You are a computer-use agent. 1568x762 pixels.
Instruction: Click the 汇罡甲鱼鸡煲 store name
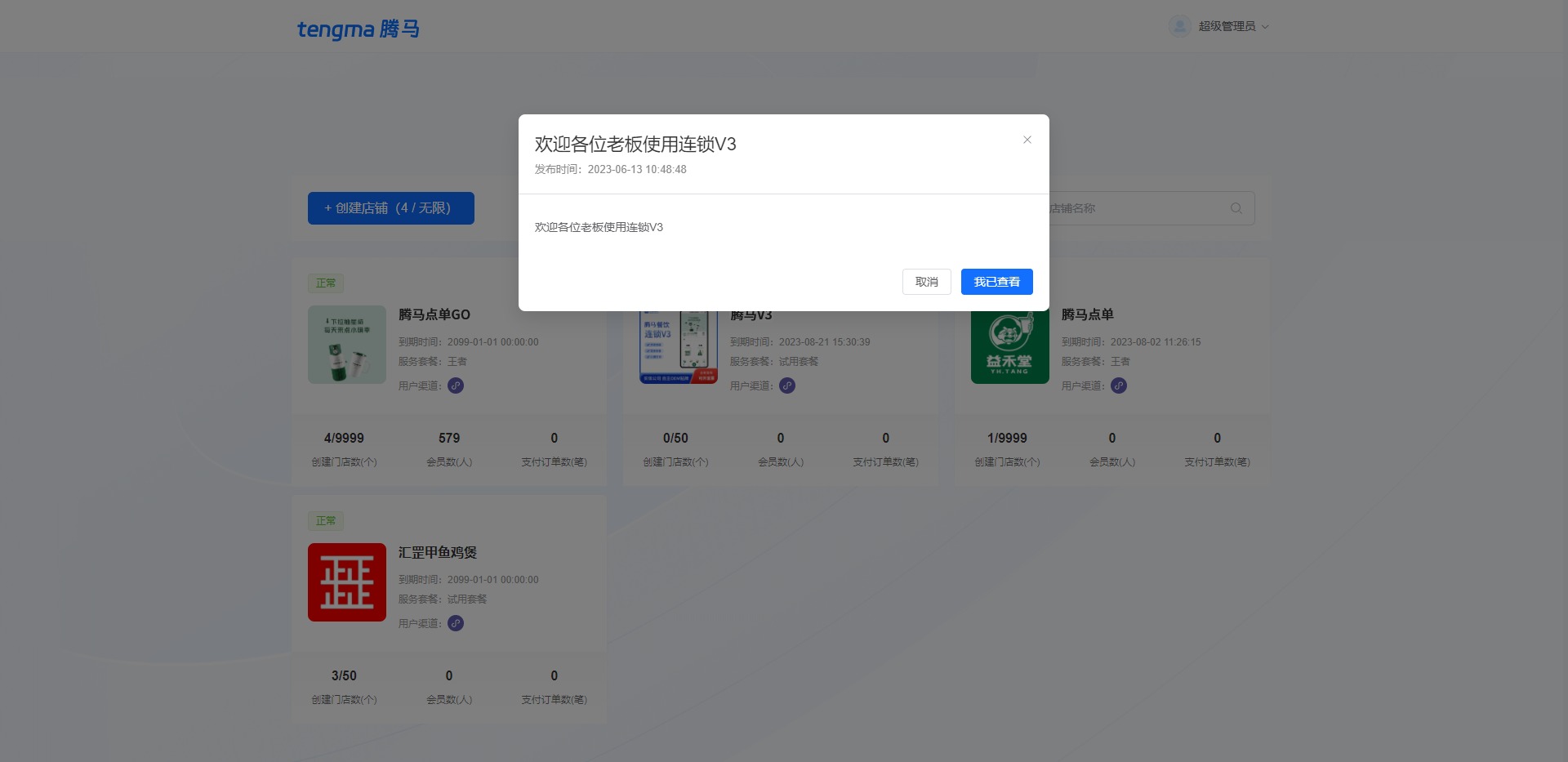click(x=438, y=552)
